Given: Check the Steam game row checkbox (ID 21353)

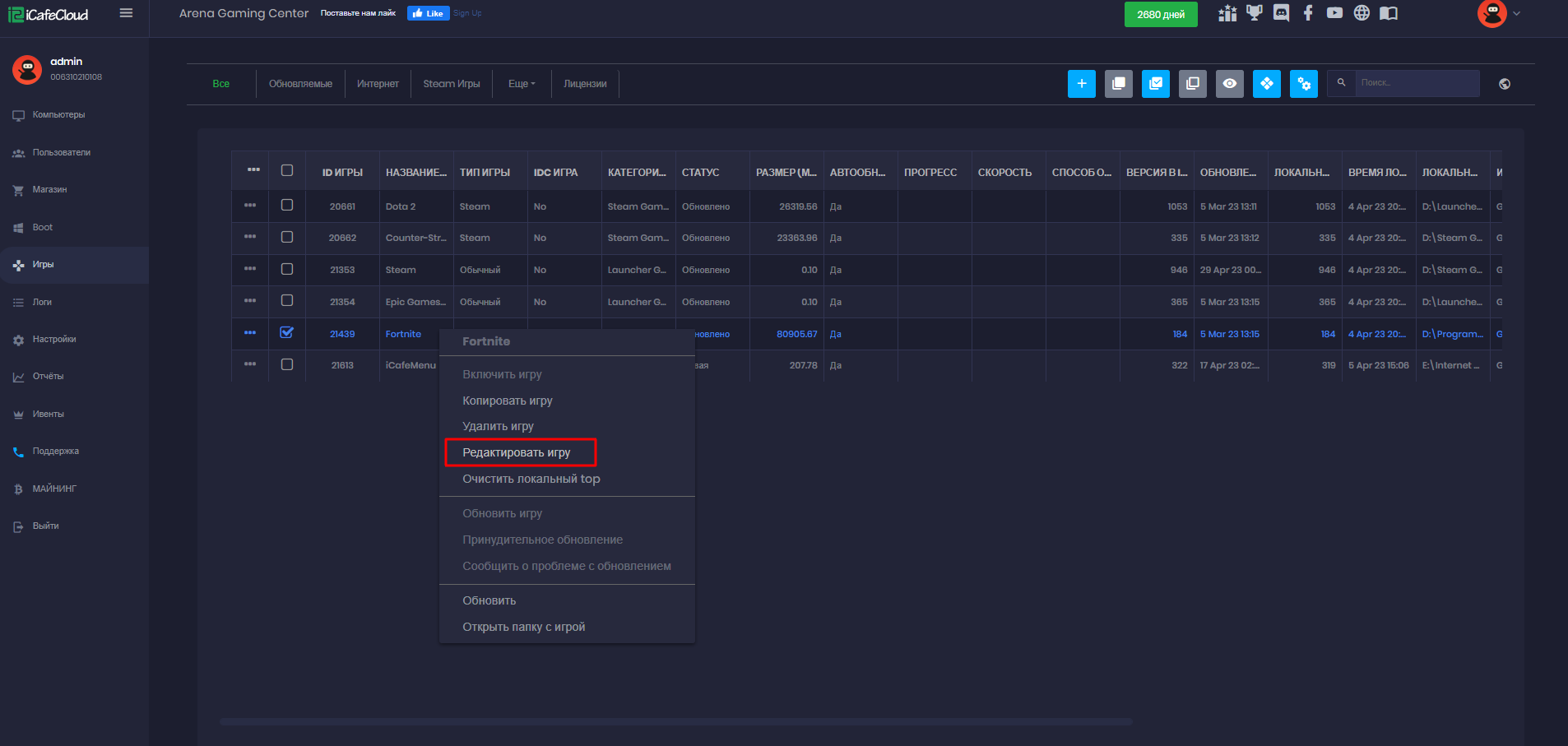Looking at the screenshot, I should [x=287, y=269].
